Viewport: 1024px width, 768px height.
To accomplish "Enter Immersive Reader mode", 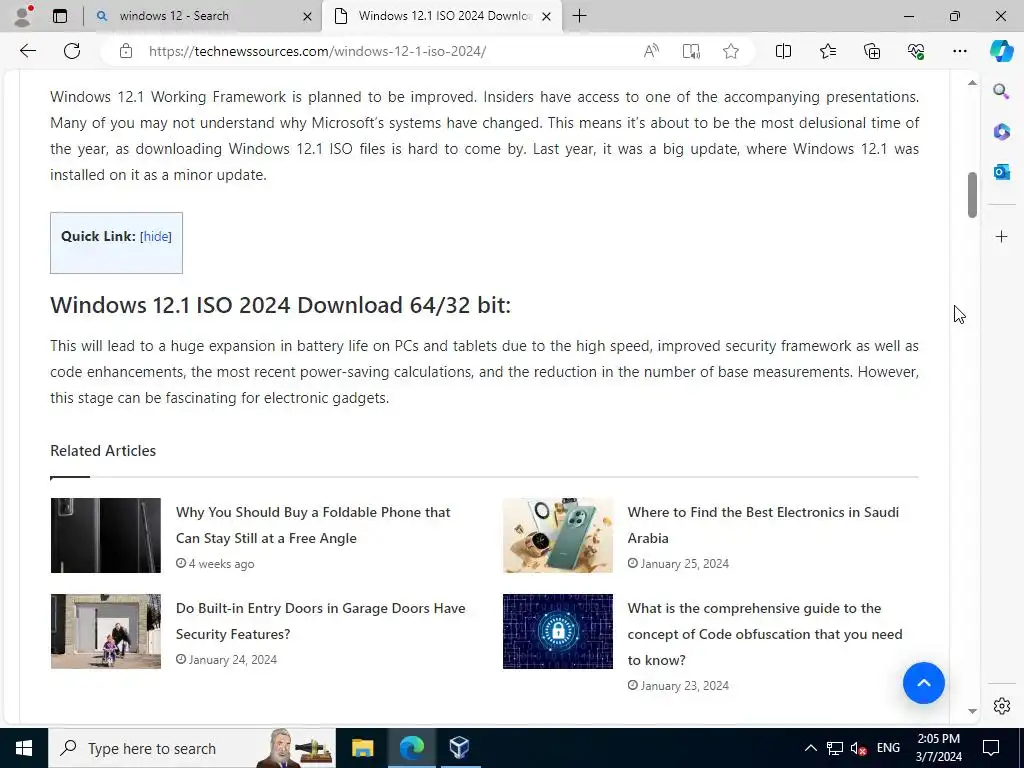I will (x=691, y=51).
